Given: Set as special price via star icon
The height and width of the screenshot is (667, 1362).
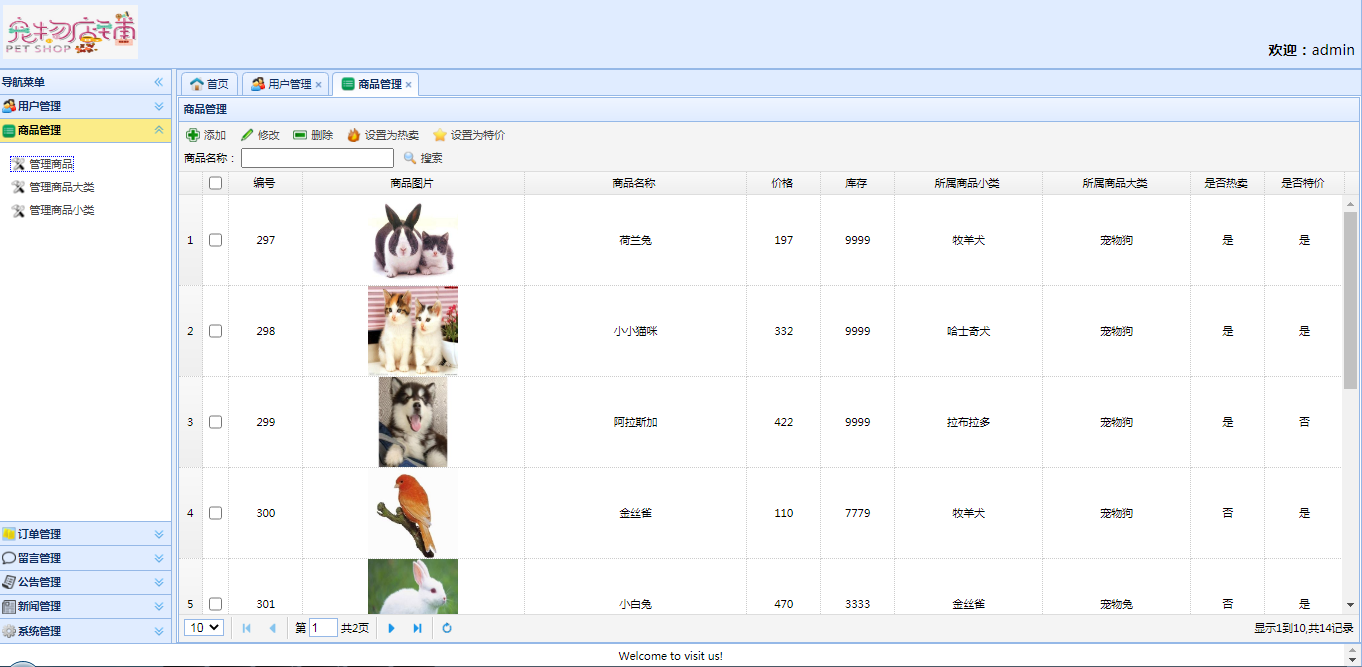Looking at the screenshot, I should [440, 135].
